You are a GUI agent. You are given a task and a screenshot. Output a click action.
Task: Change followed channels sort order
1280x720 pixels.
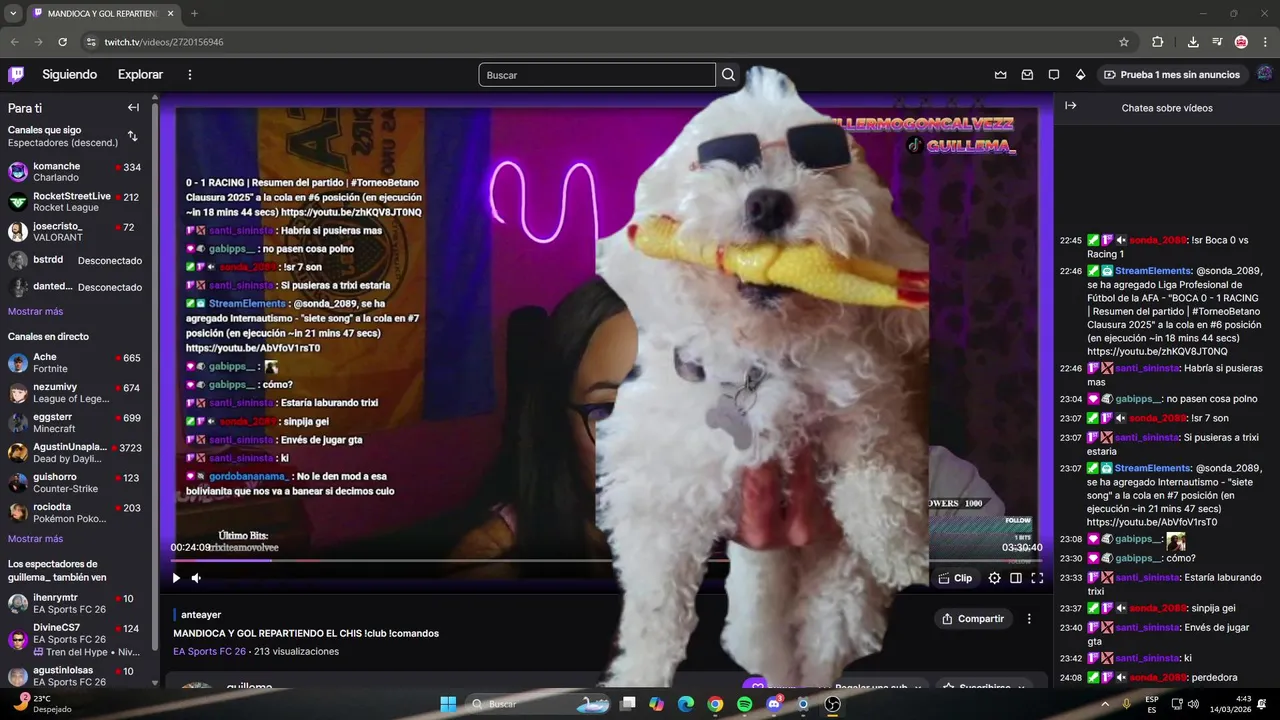(132, 136)
